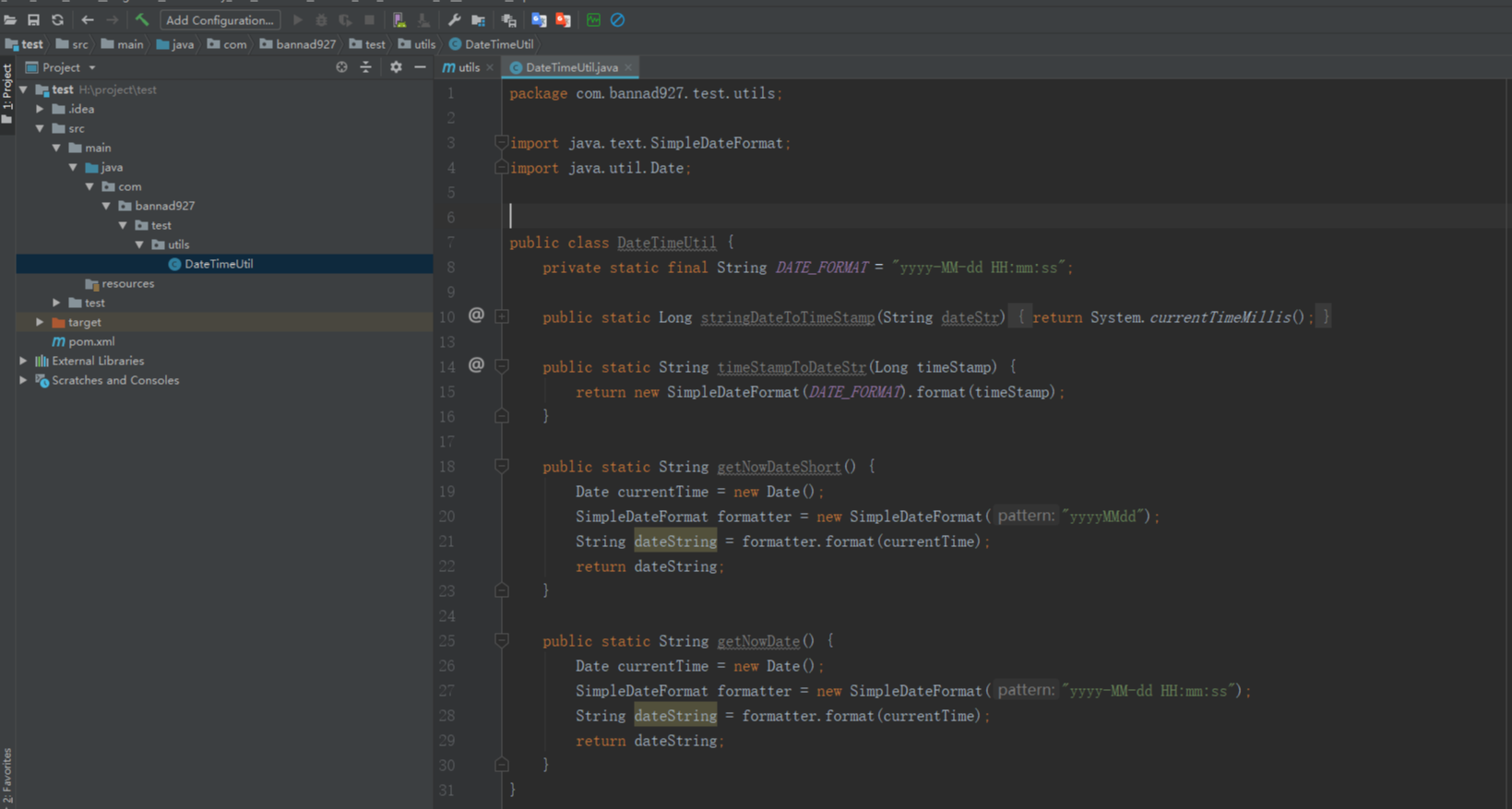Collapse the bannad927 package arrow
This screenshot has width=1512, height=809.
(107, 206)
